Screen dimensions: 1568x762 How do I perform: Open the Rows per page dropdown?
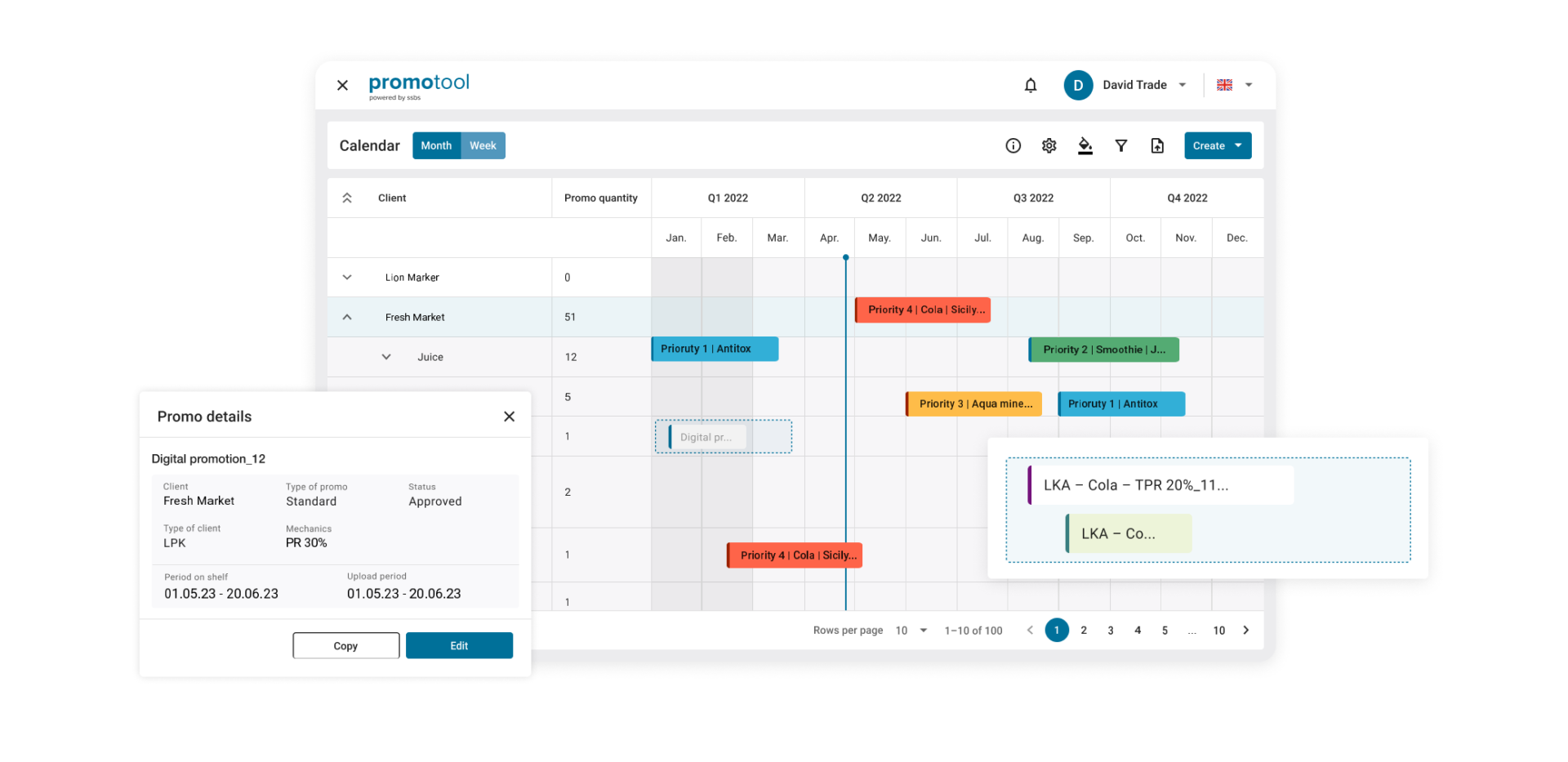(911, 631)
